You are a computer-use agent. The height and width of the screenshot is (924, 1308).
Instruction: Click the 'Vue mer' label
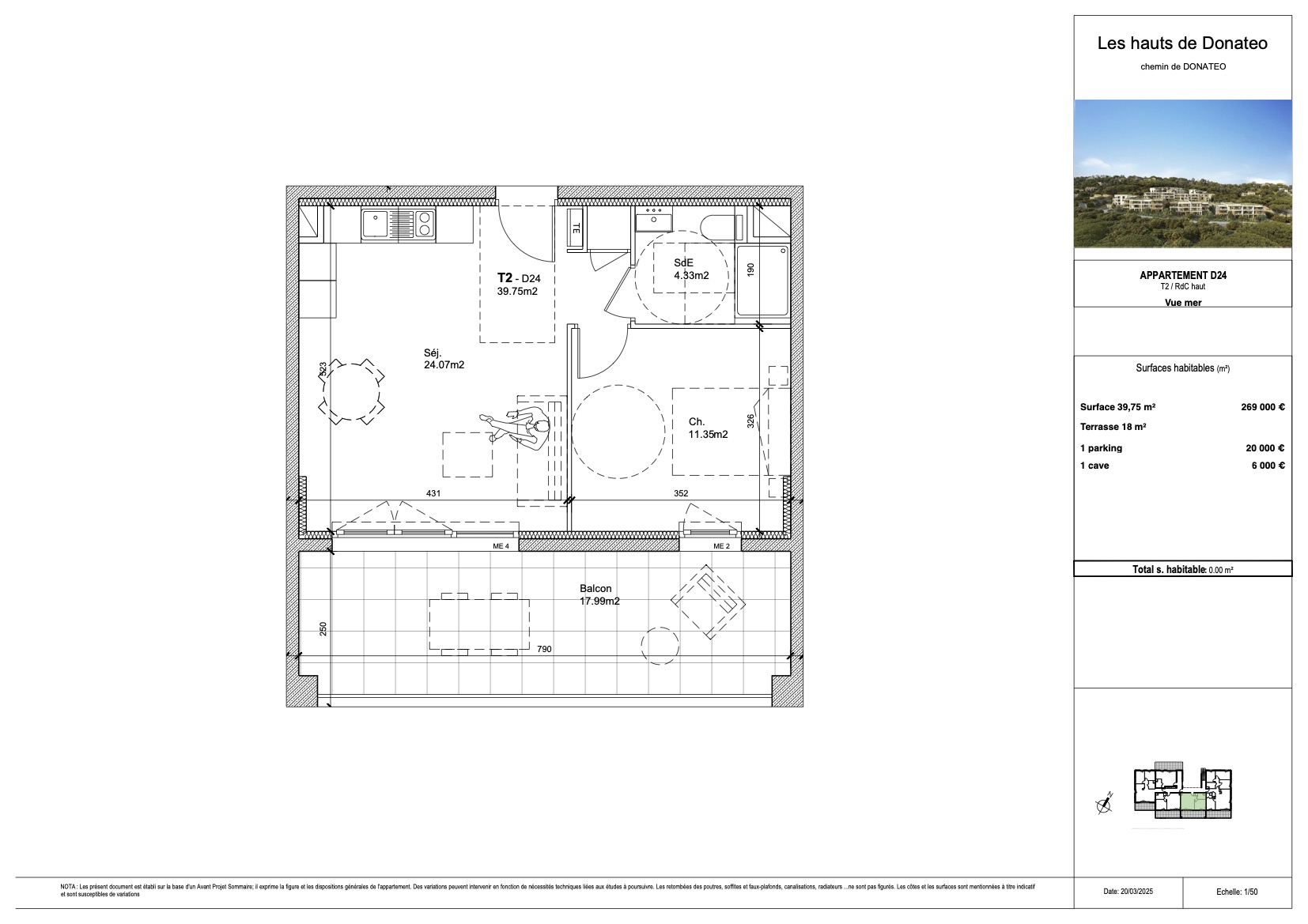pyautogui.click(x=1183, y=303)
